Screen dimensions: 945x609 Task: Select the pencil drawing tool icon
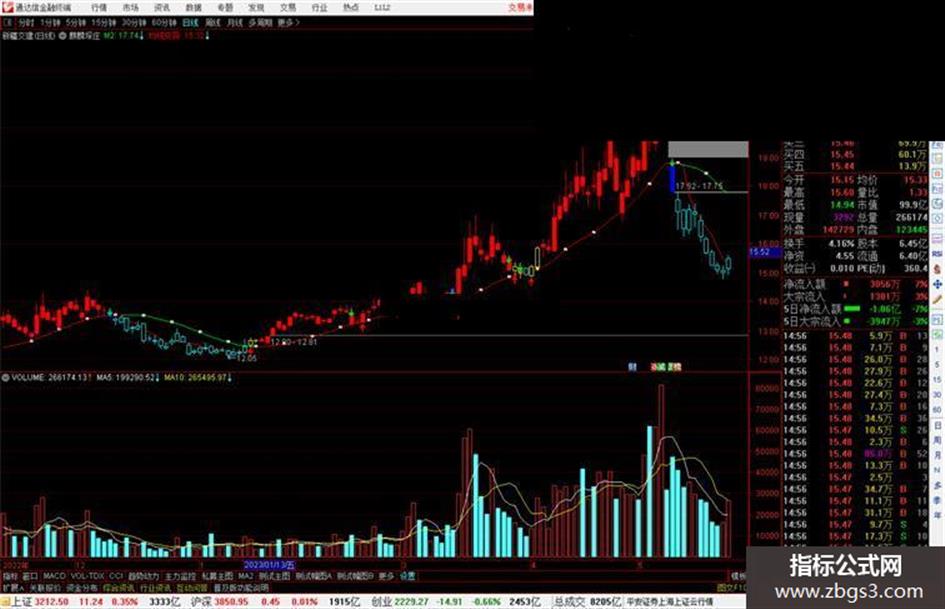coord(937,300)
